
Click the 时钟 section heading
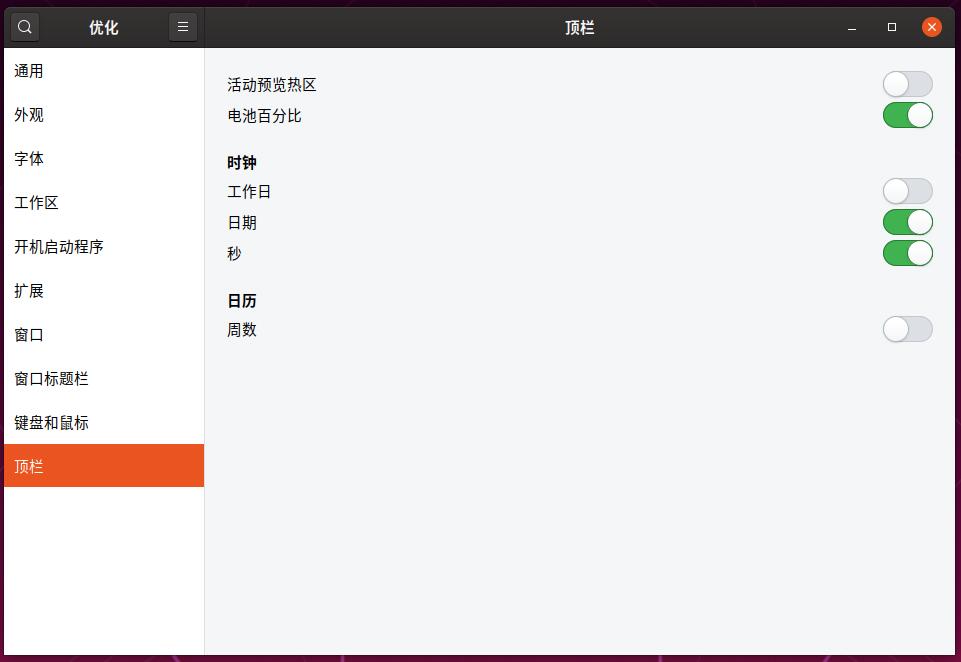[x=241, y=162]
